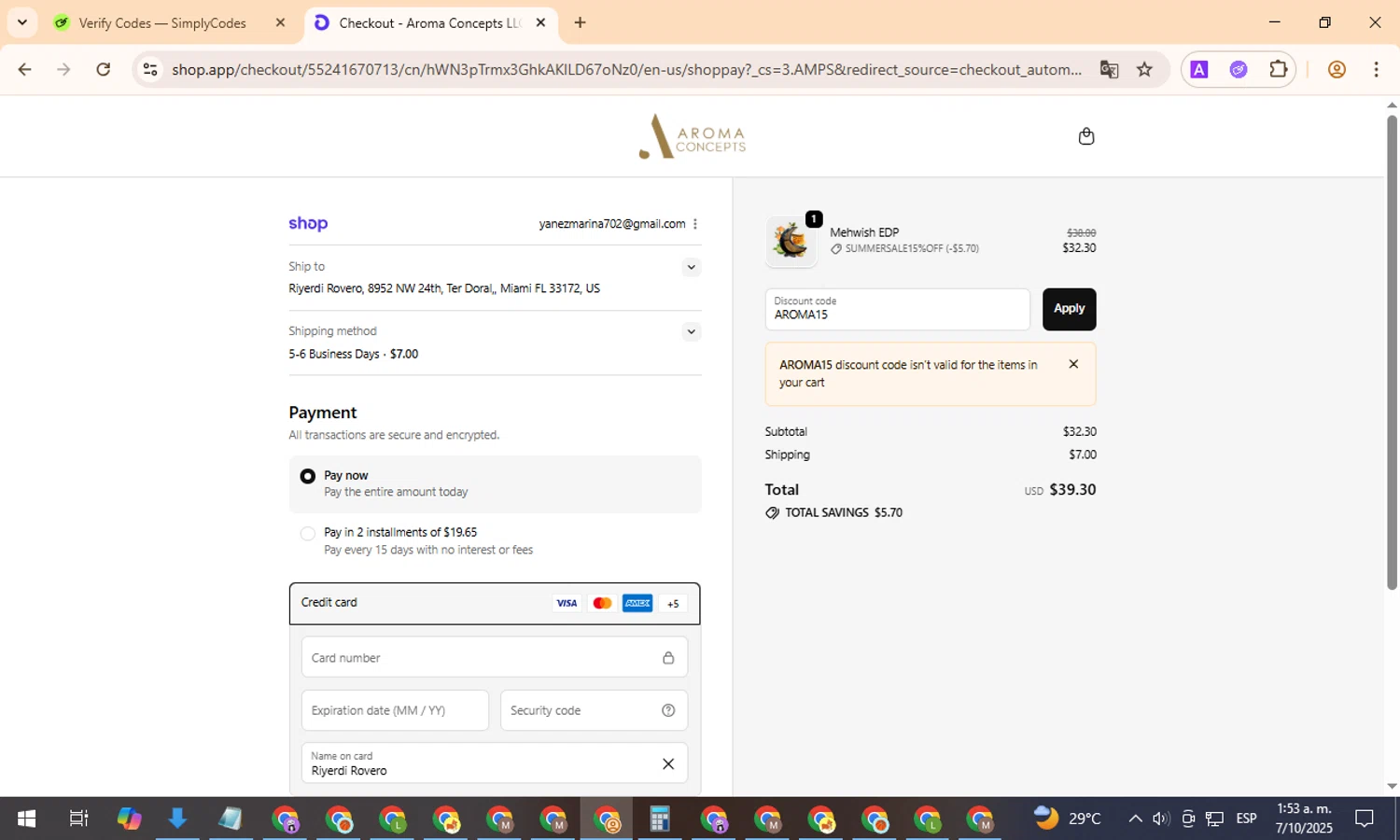Select the Credit card payment header

[x=494, y=603]
